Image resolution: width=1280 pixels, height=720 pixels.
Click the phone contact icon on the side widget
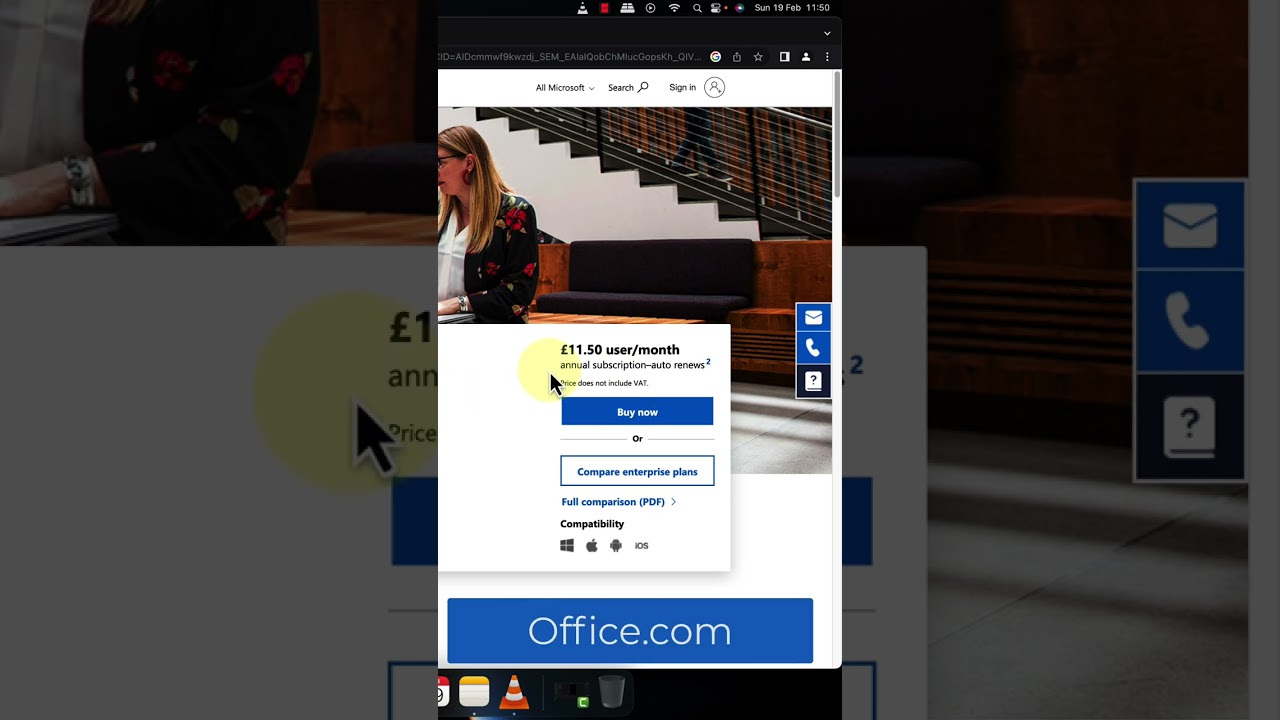tap(813, 348)
